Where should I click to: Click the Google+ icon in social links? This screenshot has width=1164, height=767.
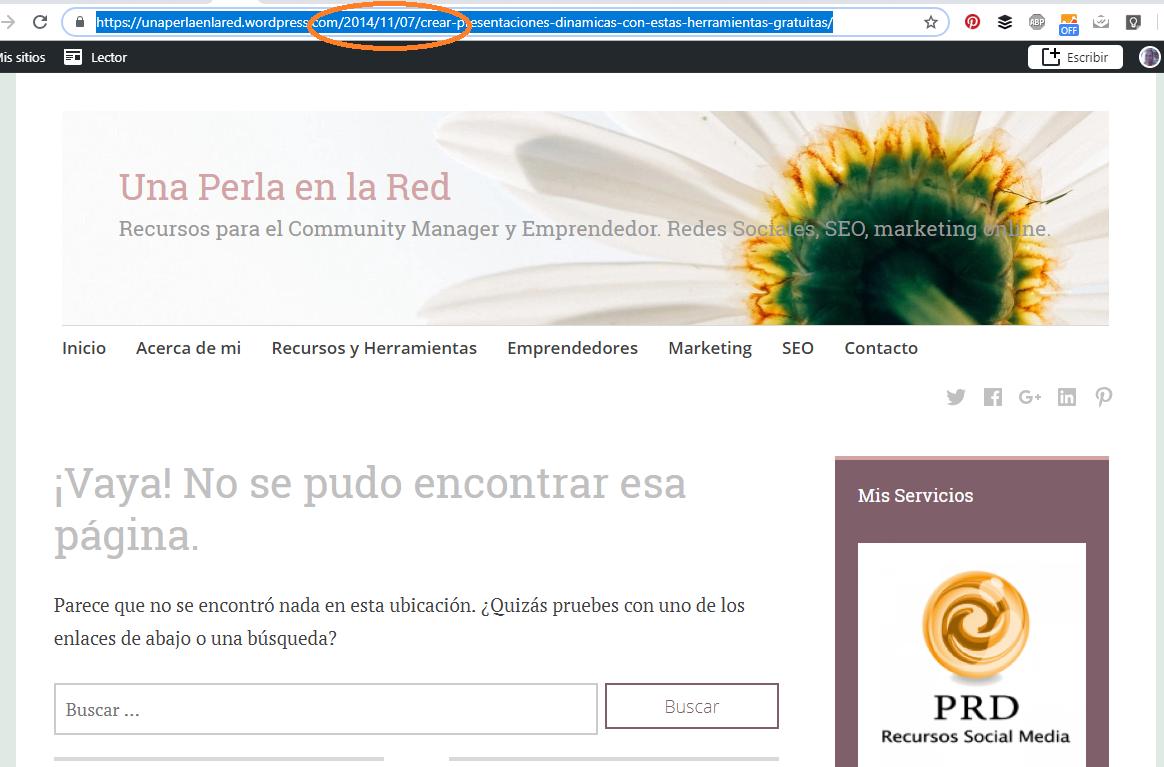tap(1030, 397)
